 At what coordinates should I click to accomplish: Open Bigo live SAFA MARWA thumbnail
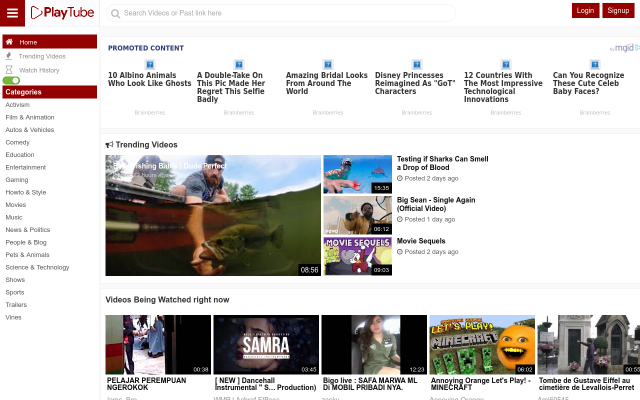click(x=374, y=344)
